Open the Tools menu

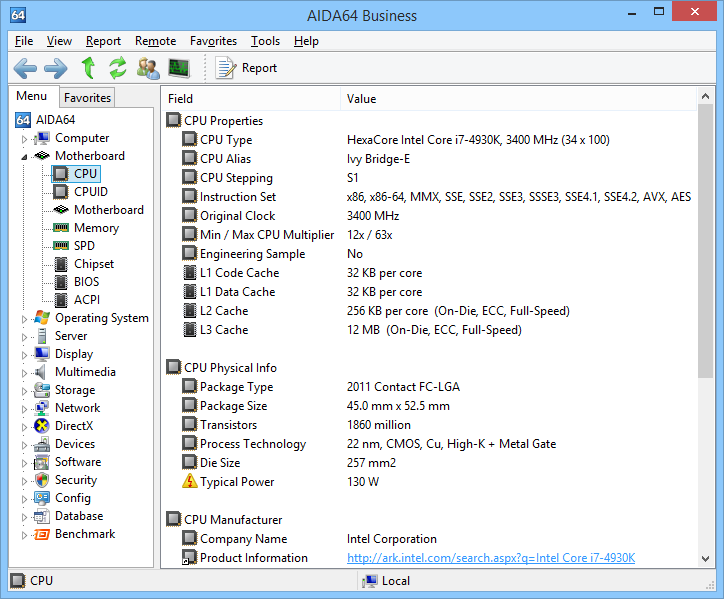pyautogui.click(x=265, y=41)
